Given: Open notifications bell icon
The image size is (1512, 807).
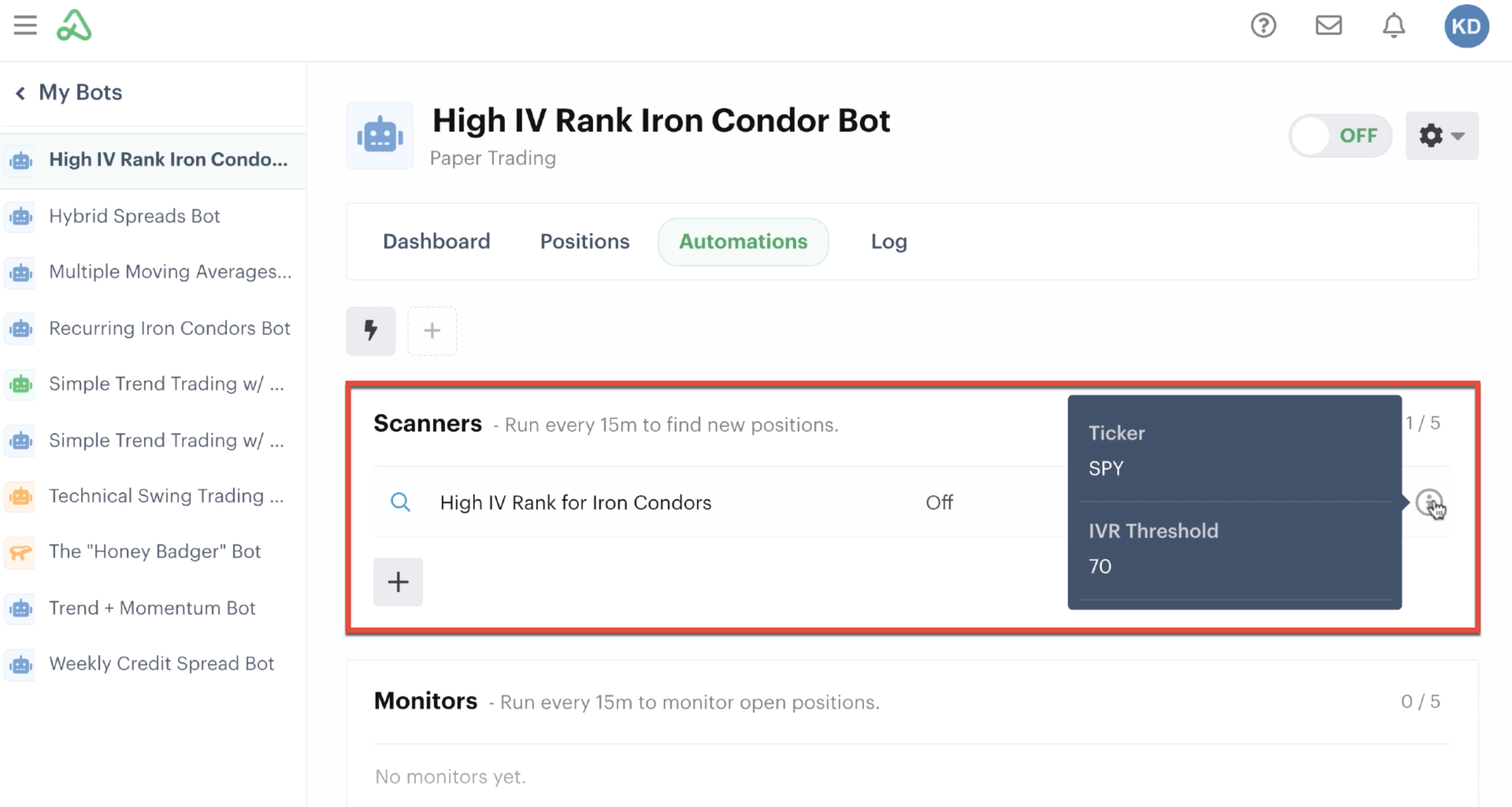Looking at the screenshot, I should [x=1393, y=26].
